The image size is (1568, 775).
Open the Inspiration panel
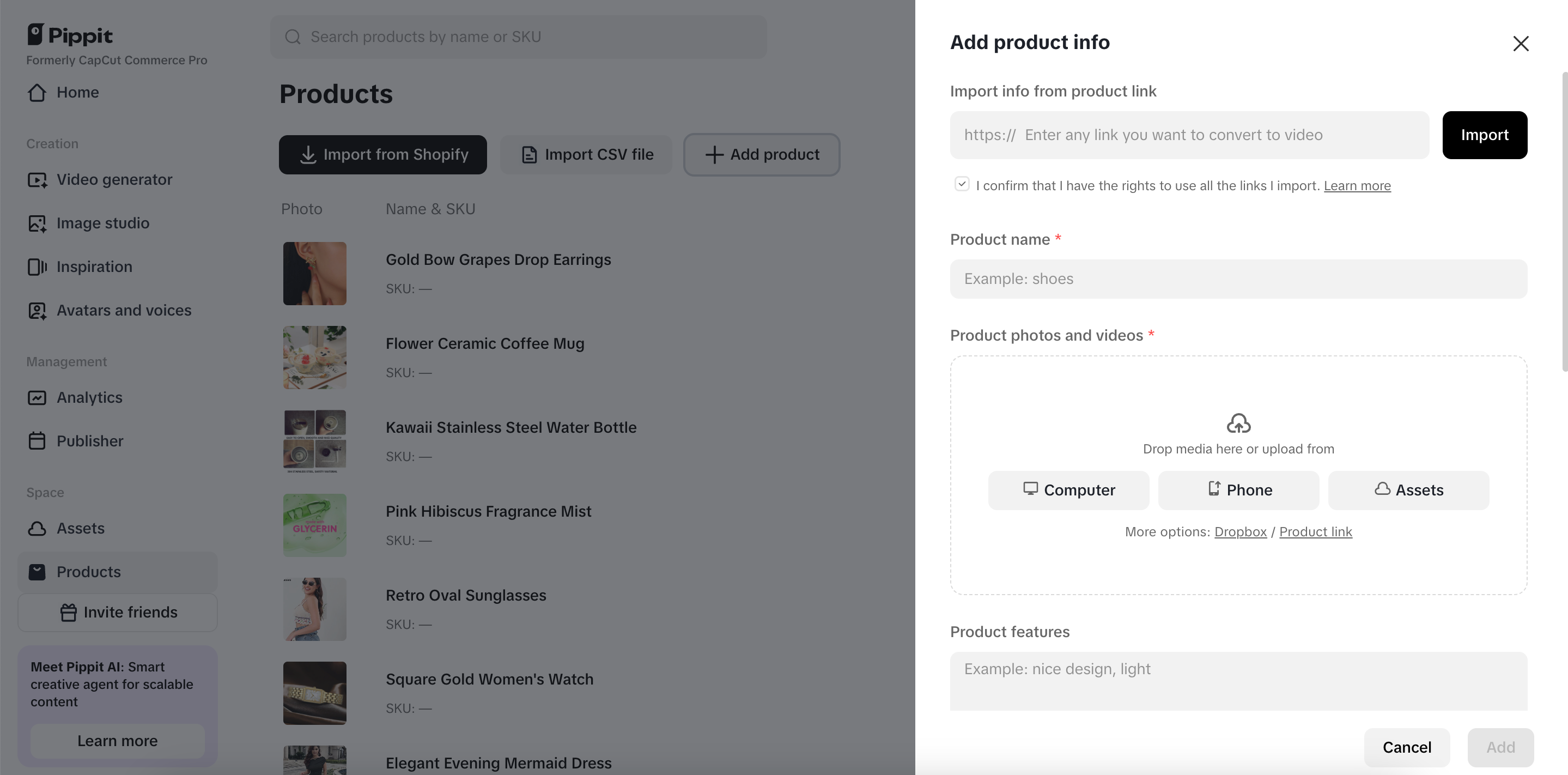pos(94,267)
